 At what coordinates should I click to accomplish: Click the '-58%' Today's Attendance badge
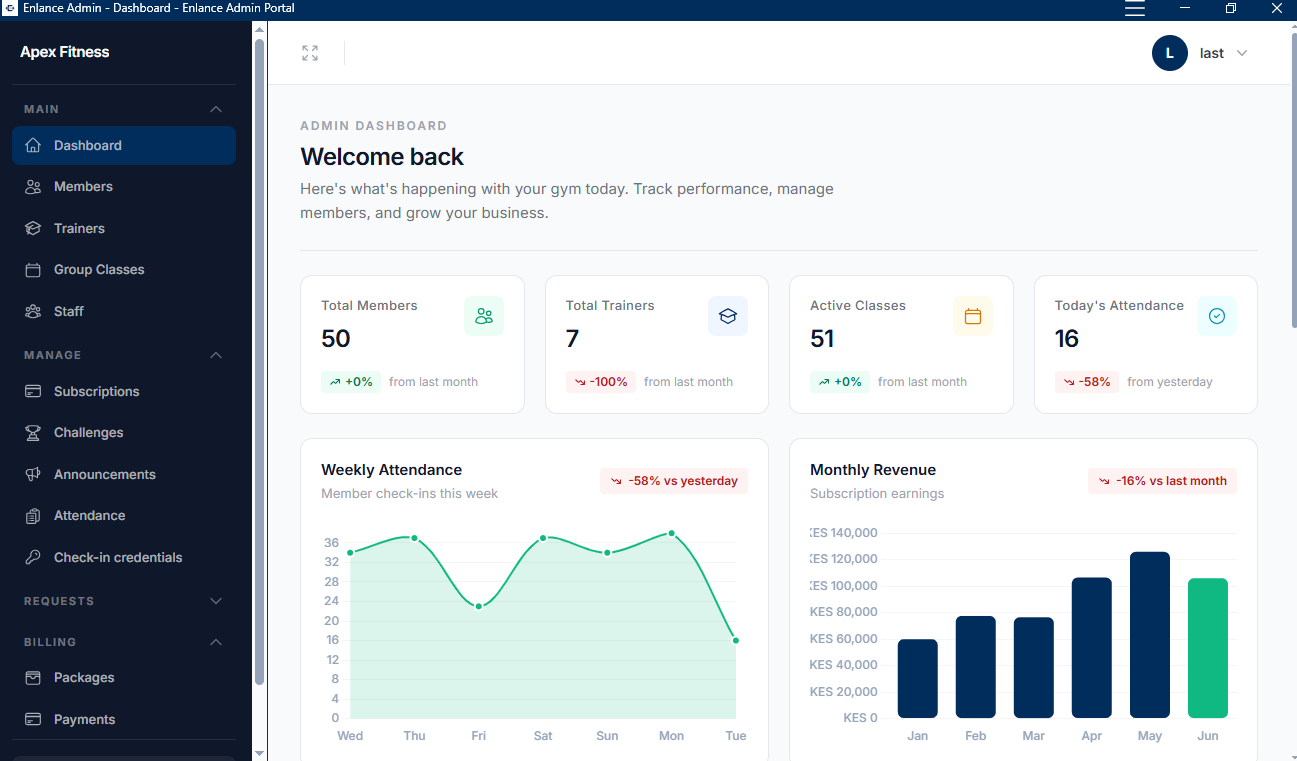tap(1087, 382)
